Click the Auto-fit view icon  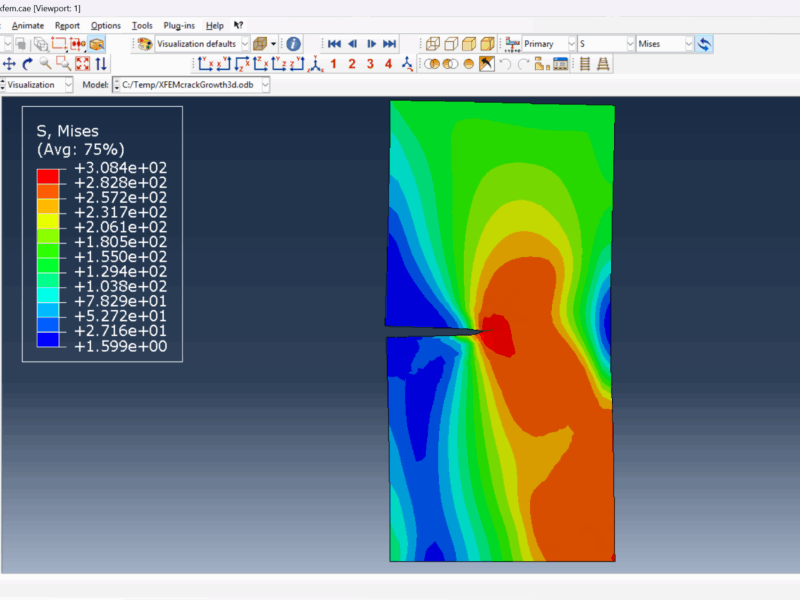pos(82,64)
